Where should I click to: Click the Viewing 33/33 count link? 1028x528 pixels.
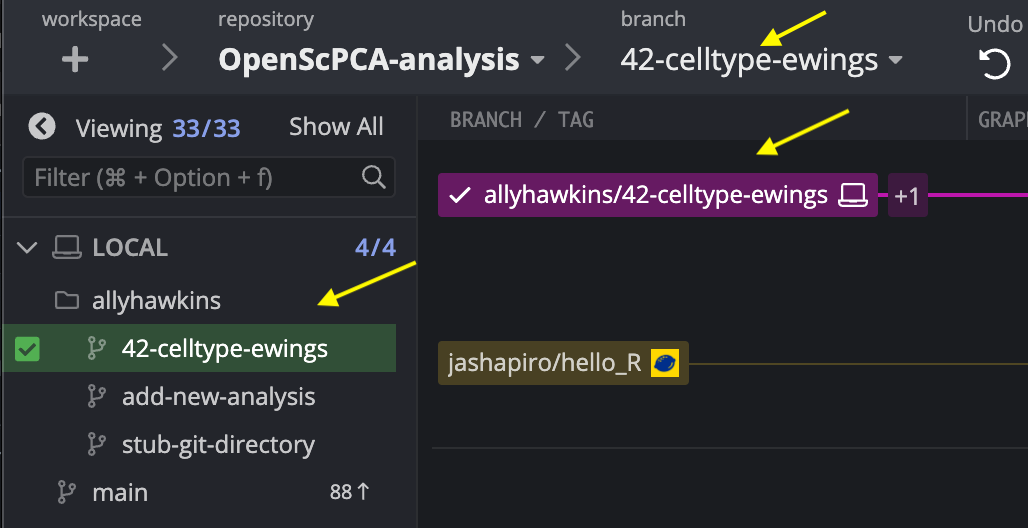[206, 128]
